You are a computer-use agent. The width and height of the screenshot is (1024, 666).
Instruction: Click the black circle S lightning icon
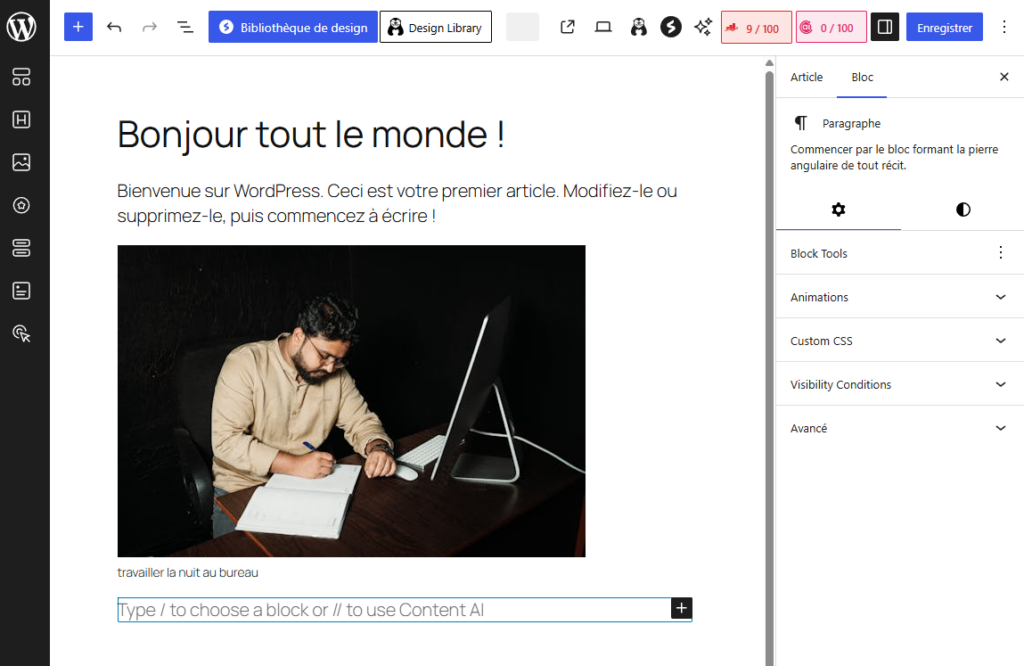pos(671,27)
